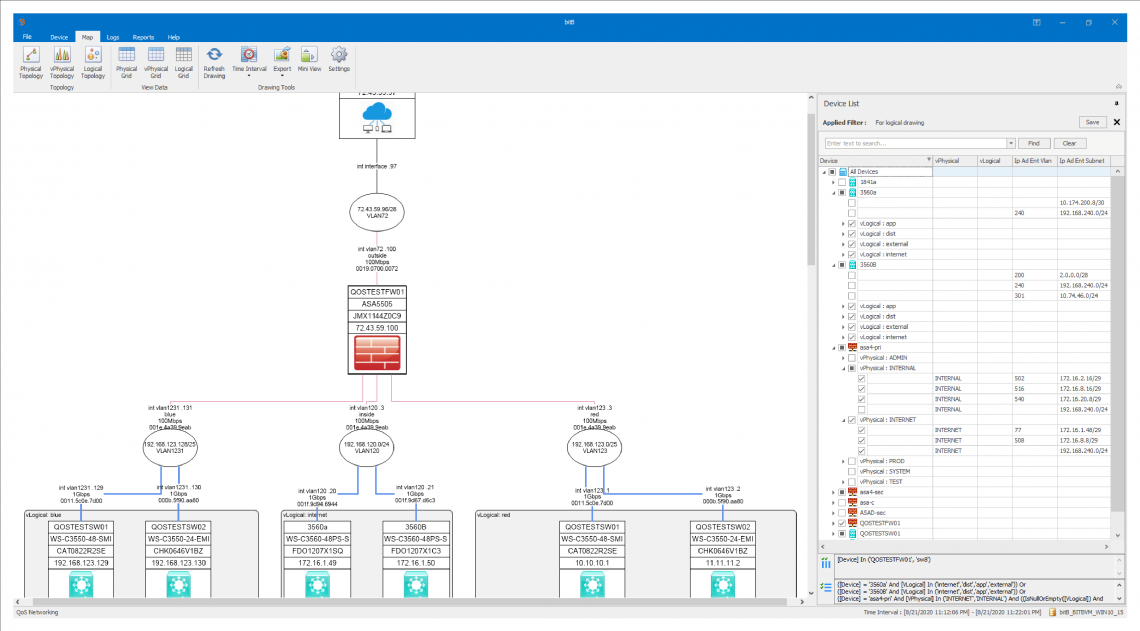
Task: Show the Physical Grid data
Action: (127, 63)
